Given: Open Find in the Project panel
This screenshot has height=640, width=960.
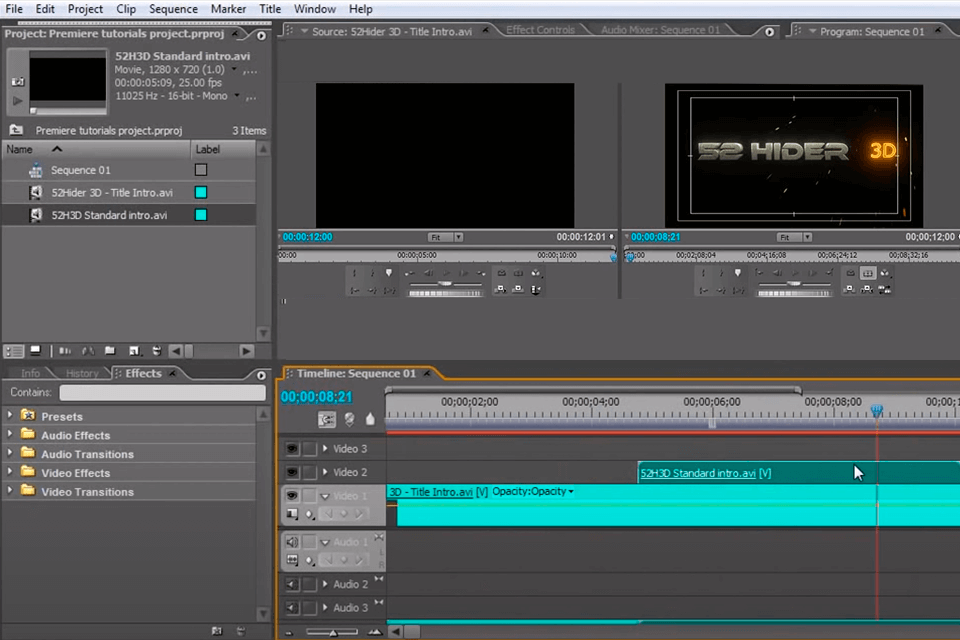Looking at the screenshot, I should coord(87,350).
